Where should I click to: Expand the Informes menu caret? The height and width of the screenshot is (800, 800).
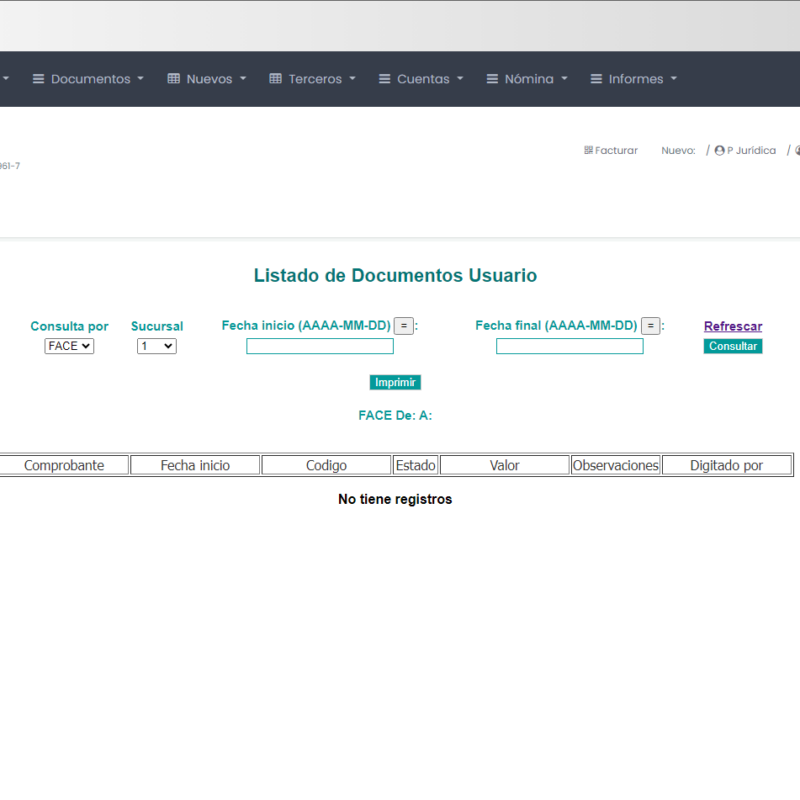point(674,79)
